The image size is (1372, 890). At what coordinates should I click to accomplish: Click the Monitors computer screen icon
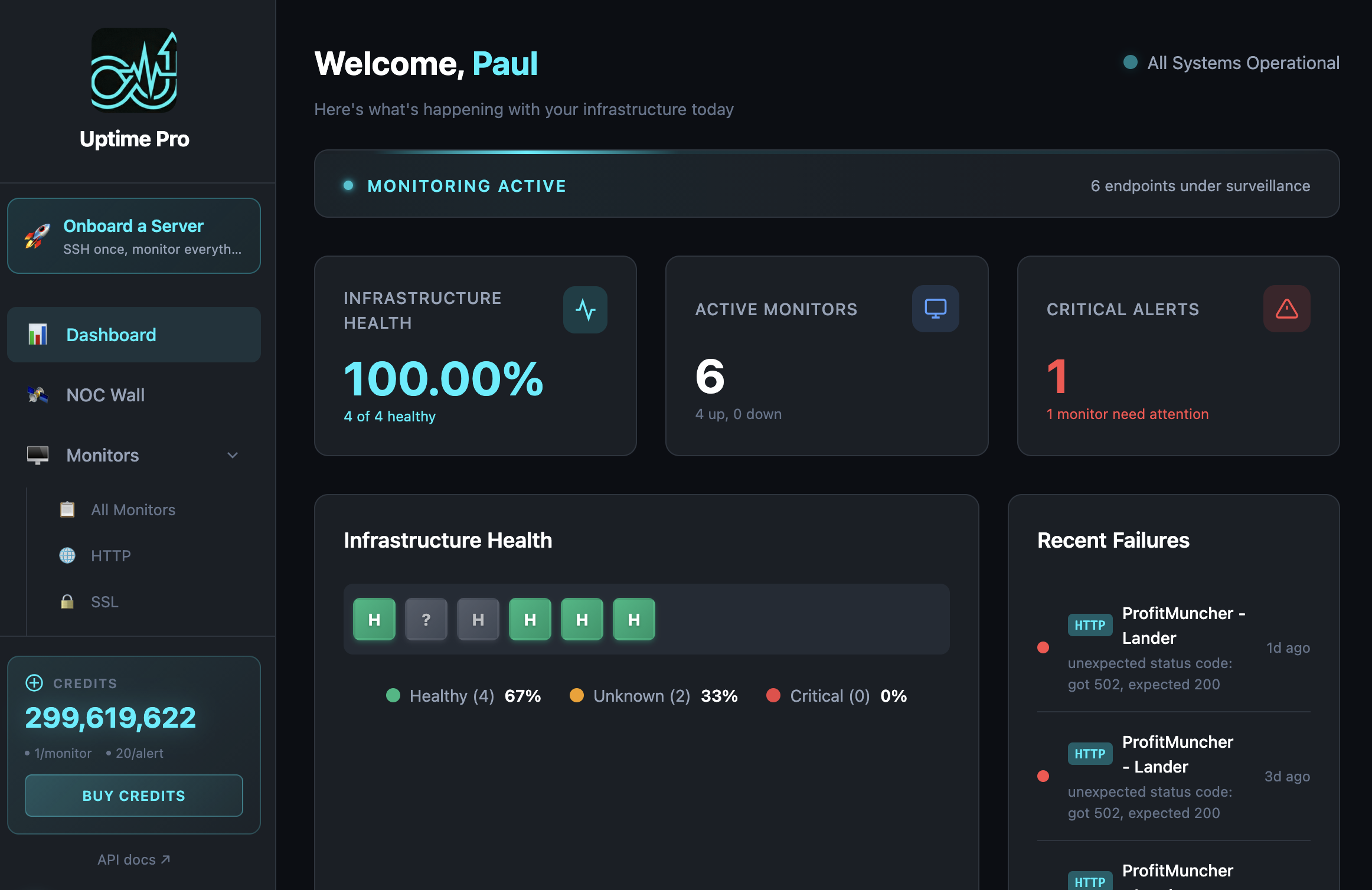click(38, 455)
